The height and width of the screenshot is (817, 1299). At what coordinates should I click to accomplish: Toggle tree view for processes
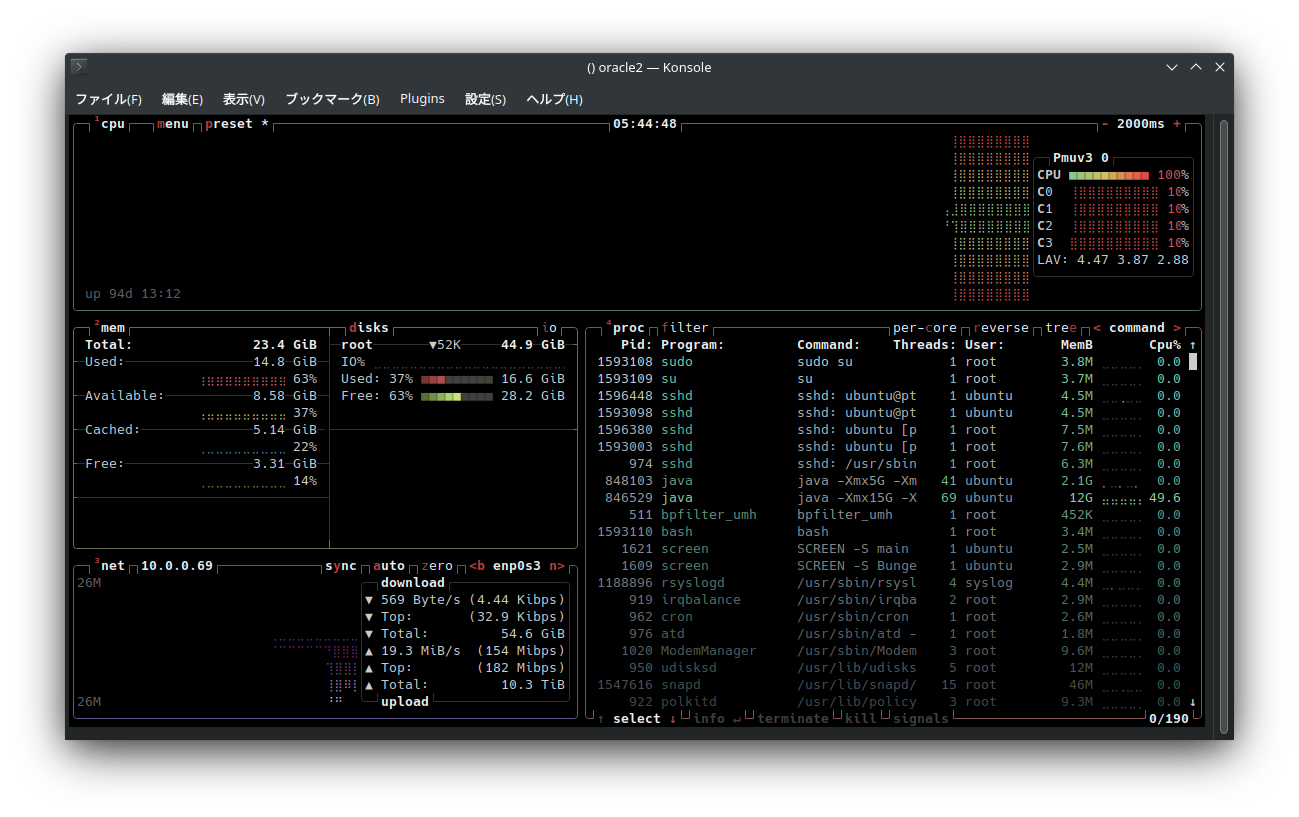point(1060,328)
